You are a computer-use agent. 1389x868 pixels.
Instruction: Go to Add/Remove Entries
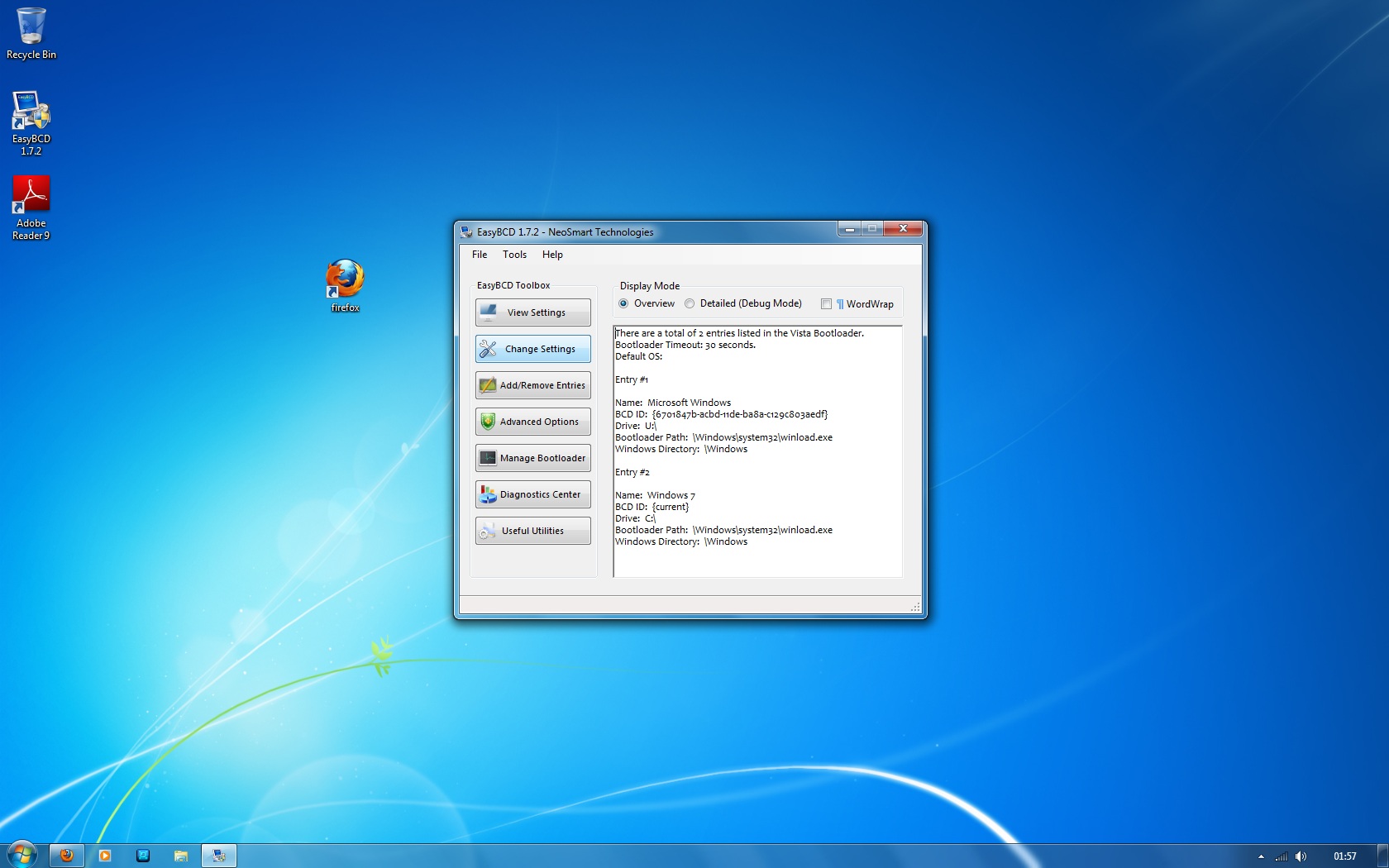[x=532, y=385]
